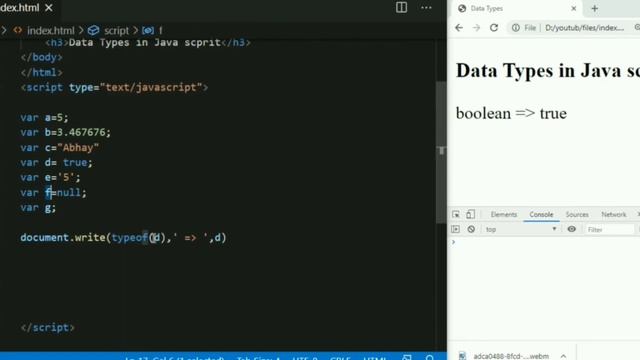Open a new browser tab
640x360 pixels.
594,9
